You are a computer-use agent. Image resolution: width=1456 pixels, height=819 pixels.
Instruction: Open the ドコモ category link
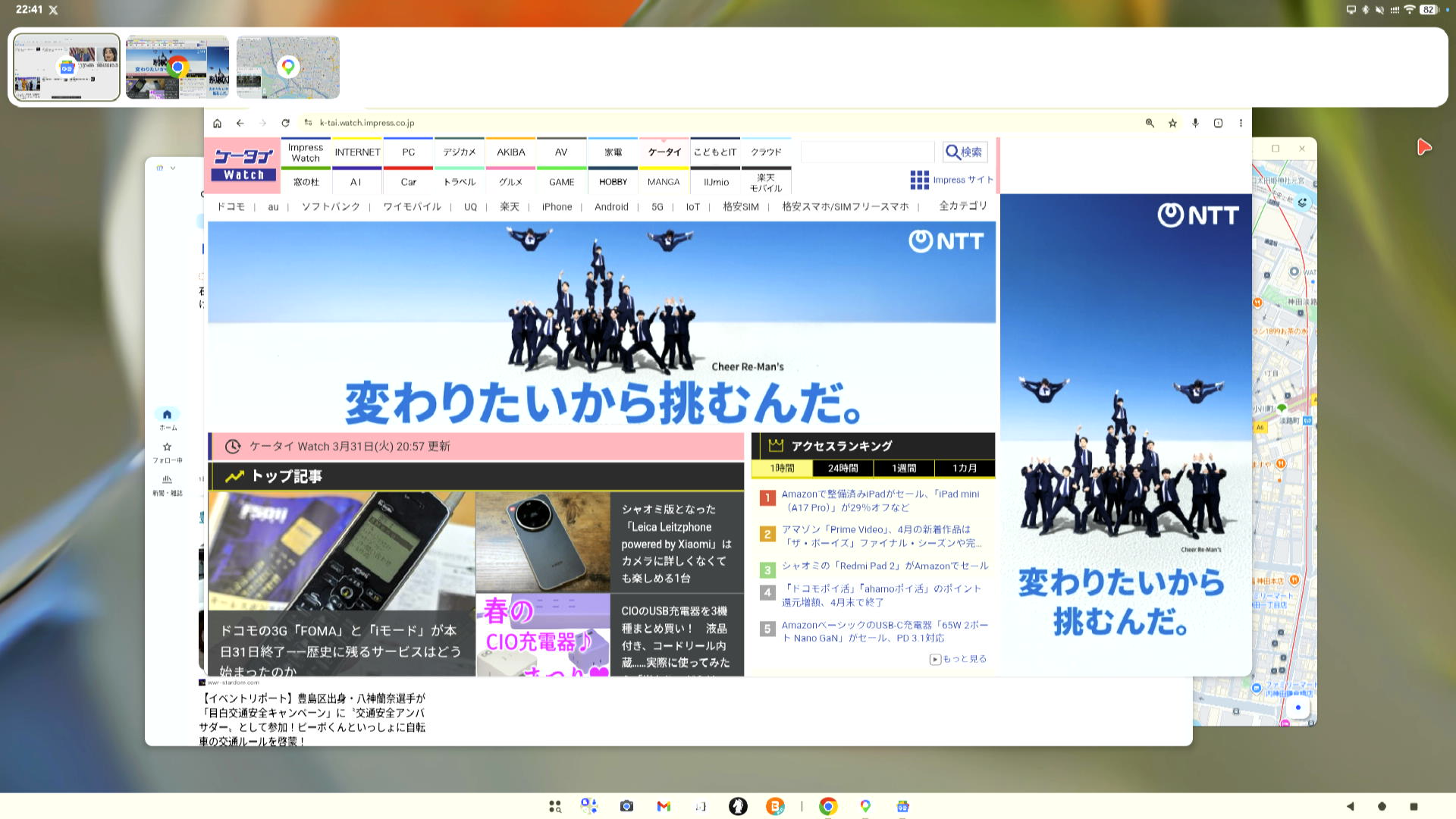pos(232,206)
